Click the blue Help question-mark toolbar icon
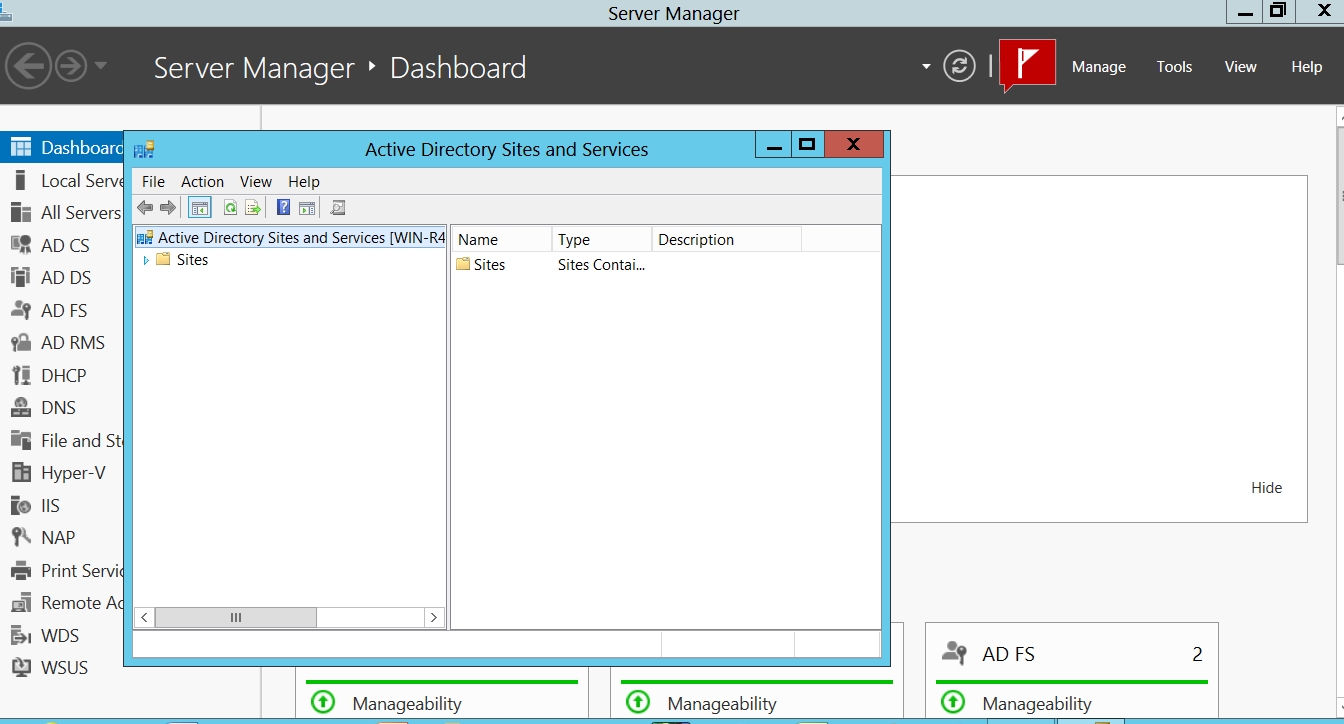 click(x=284, y=208)
